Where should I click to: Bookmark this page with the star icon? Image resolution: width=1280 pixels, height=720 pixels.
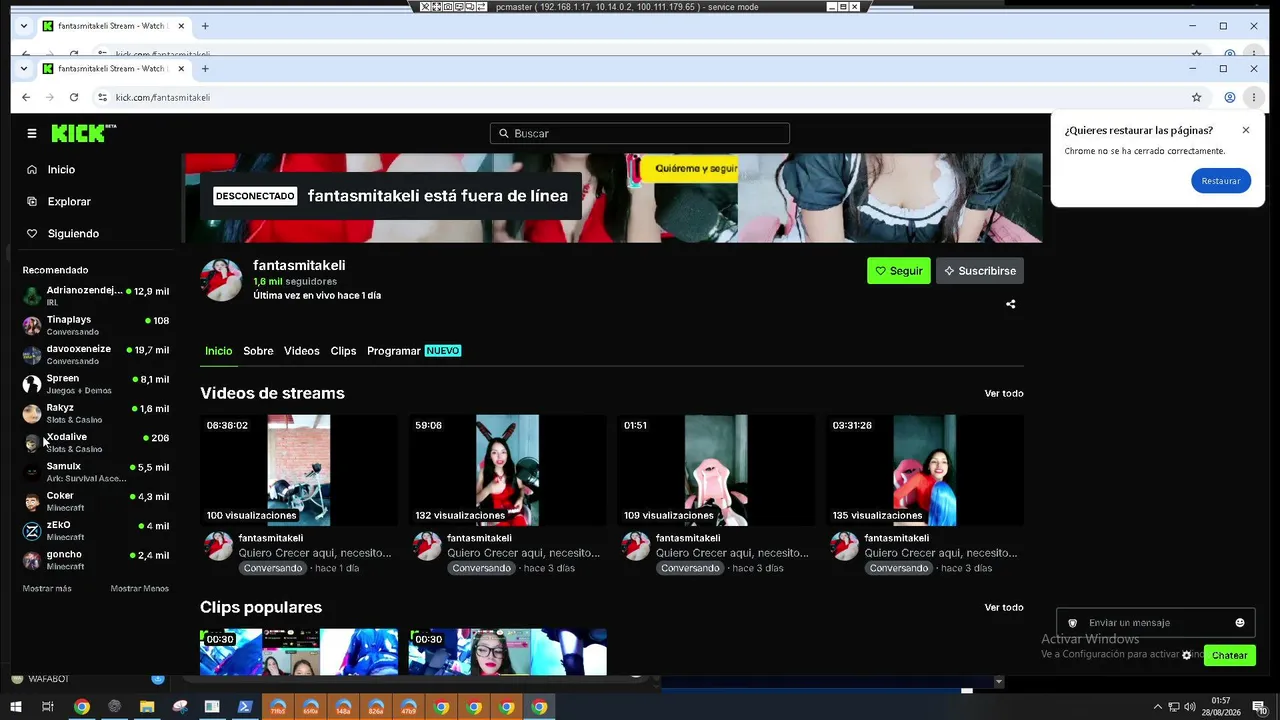click(1196, 97)
